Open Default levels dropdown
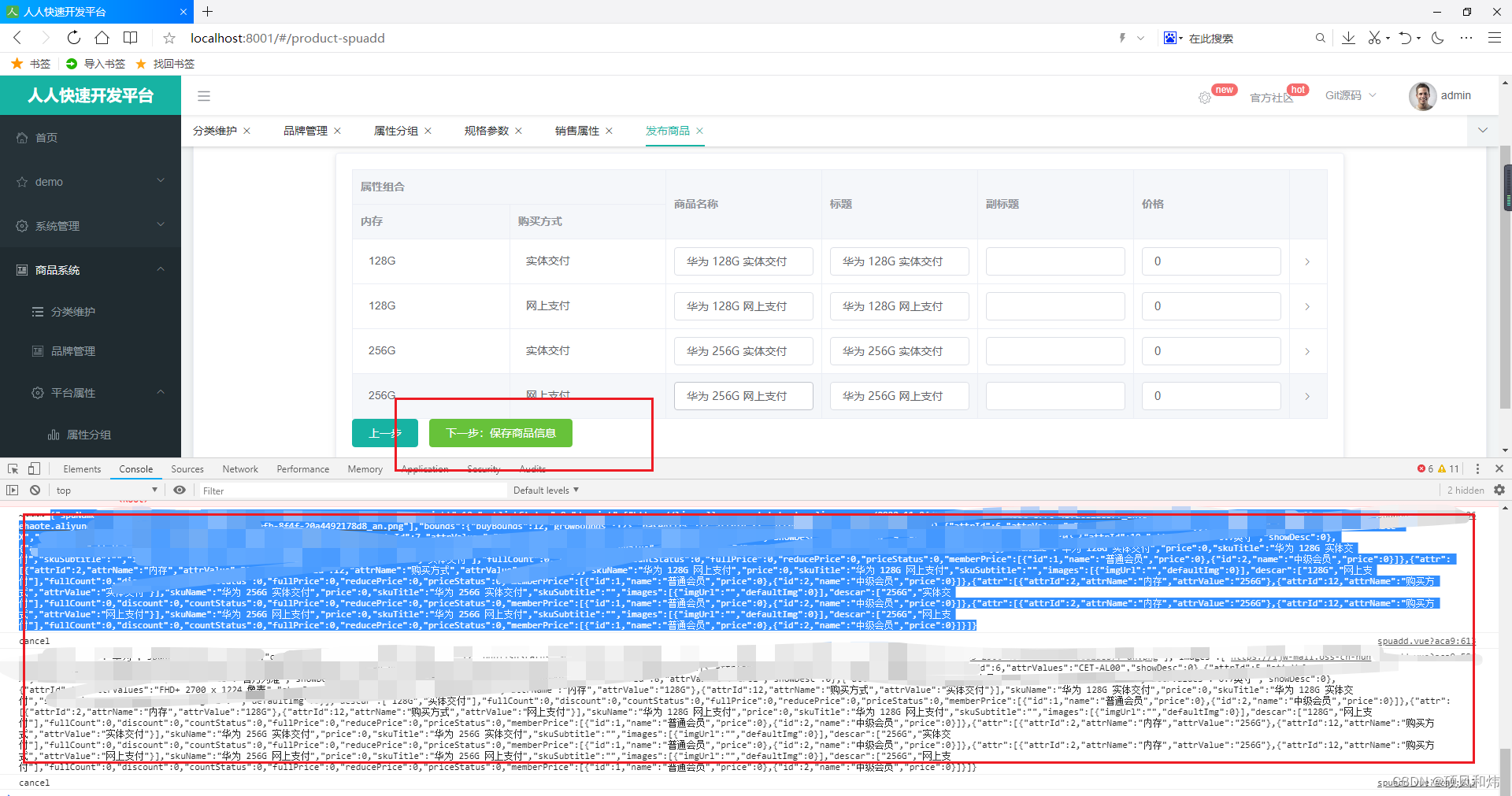 [x=546, y=490]
